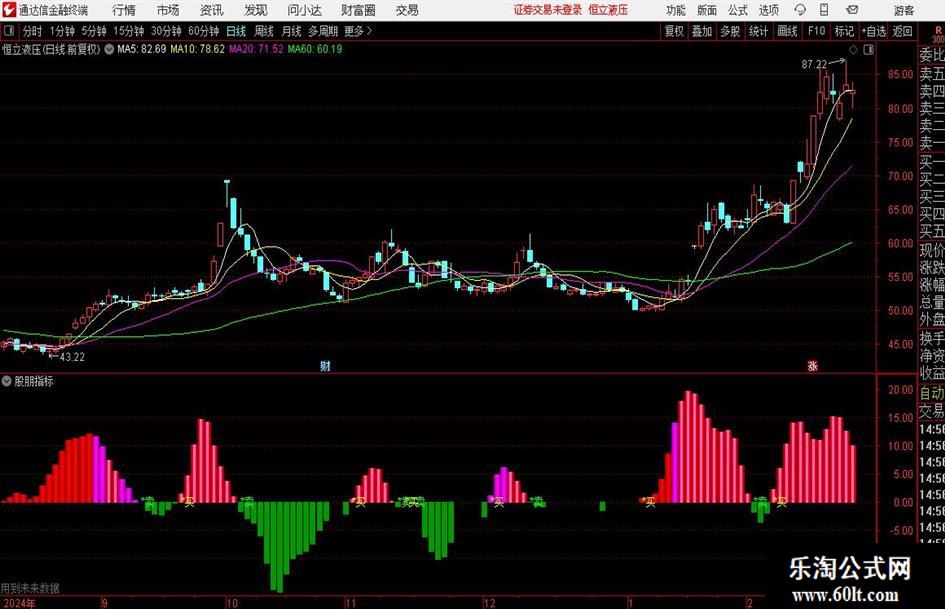Open the customer service headset icon
The width and height of the screenshot is (945, 609).
[x=800, y=10]
